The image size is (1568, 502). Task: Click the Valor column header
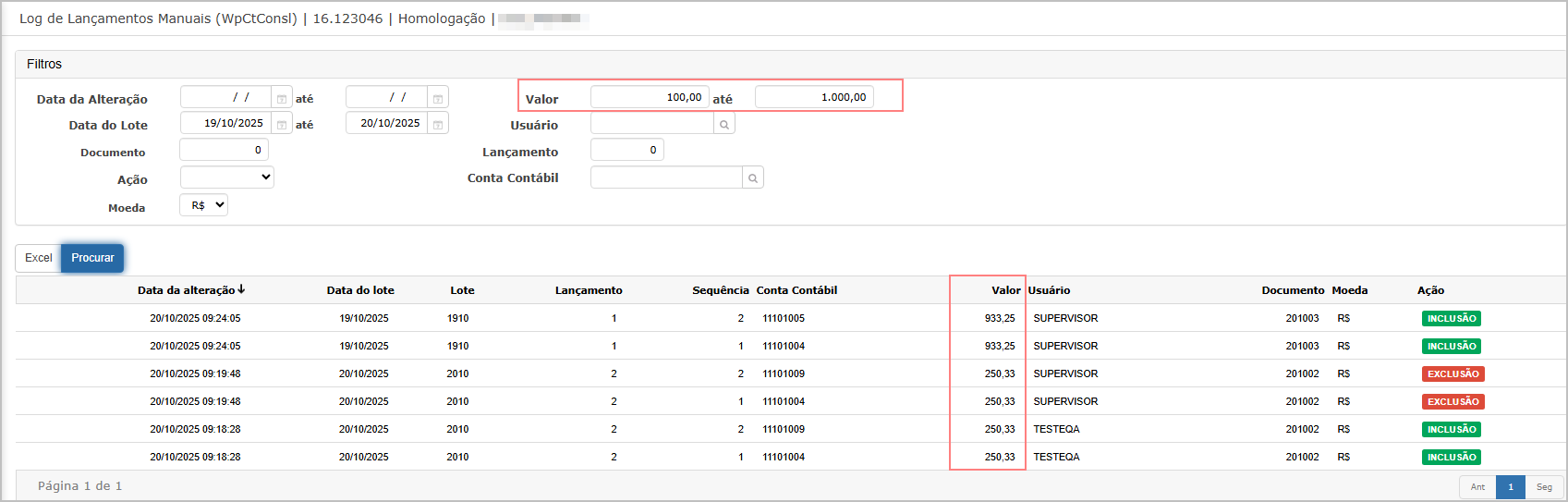[x=1005, y=290]
